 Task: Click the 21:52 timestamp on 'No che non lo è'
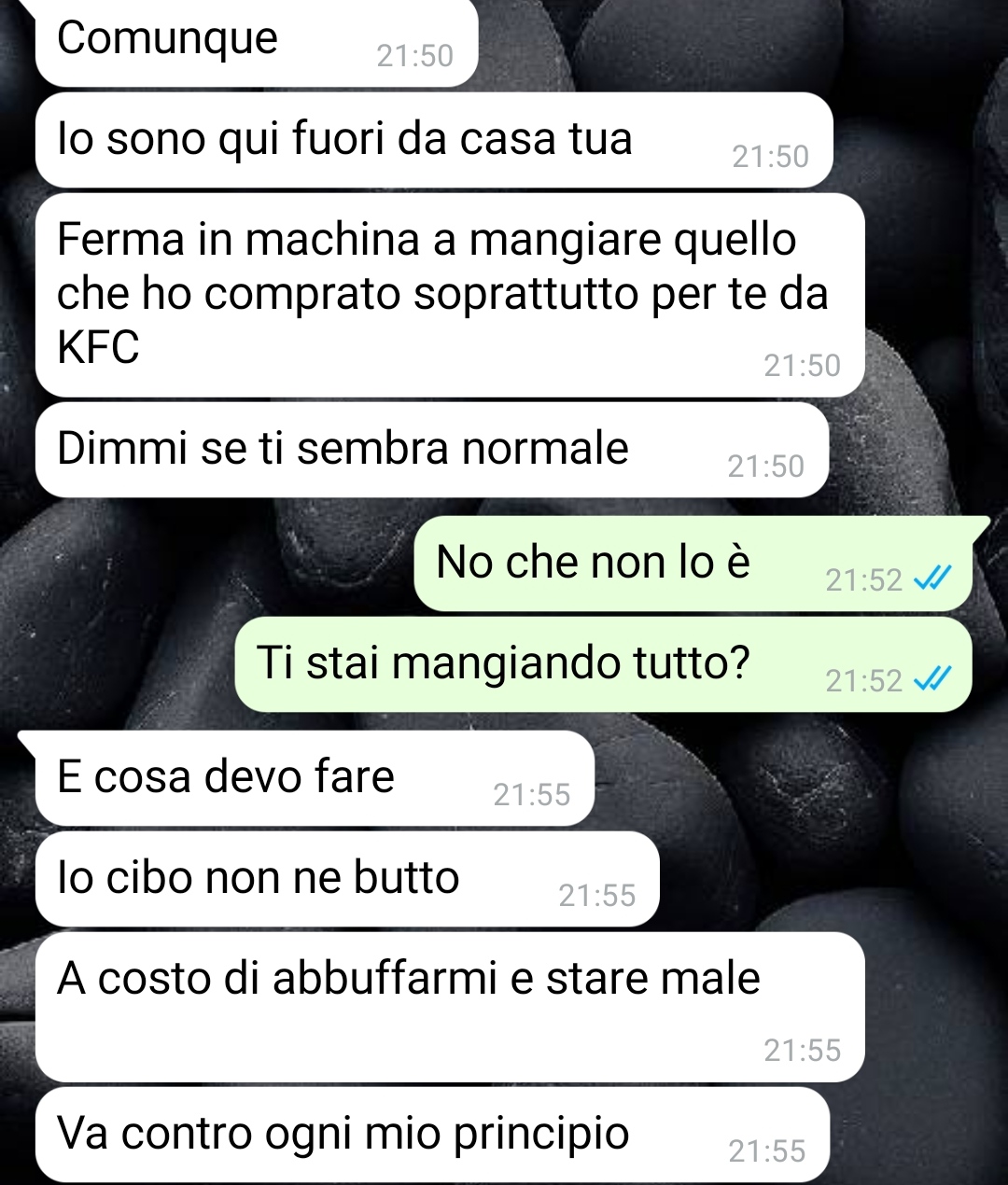point(864,580)
